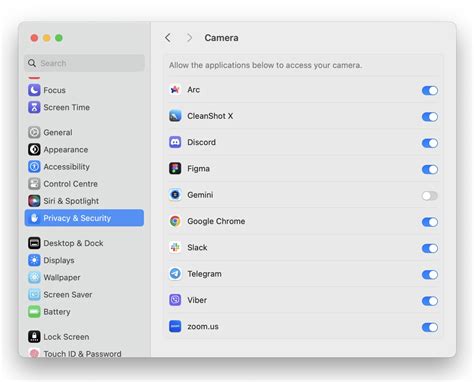The height and width of the screenshot is (382, 474).
Task: Click the Displays sun icon
Action: (34, 260)
